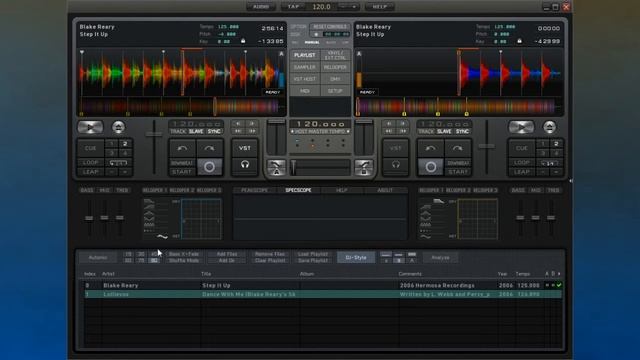Adjust left BASS EQ slider
Image resolution: width=640 pixels, height=360 pixels.
89,218
